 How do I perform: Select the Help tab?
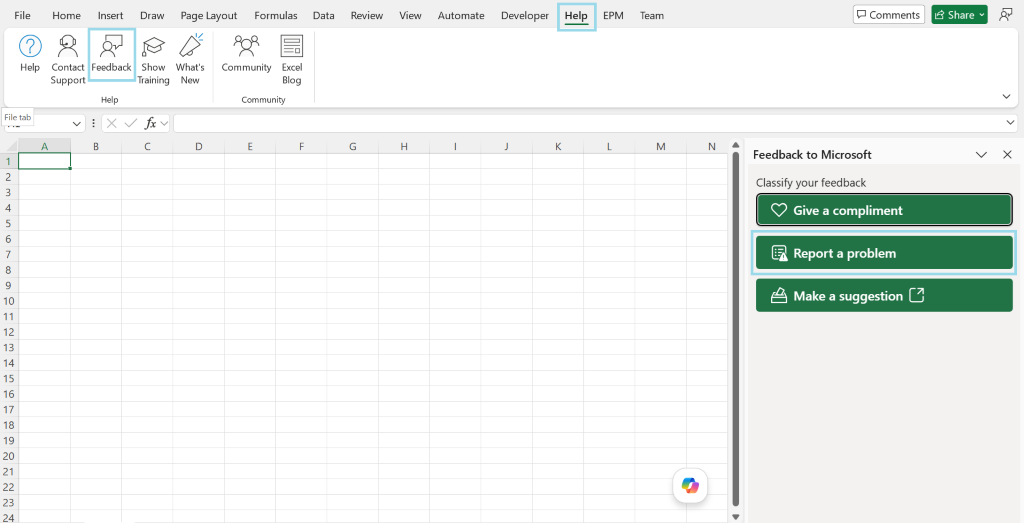pos(576,16)
